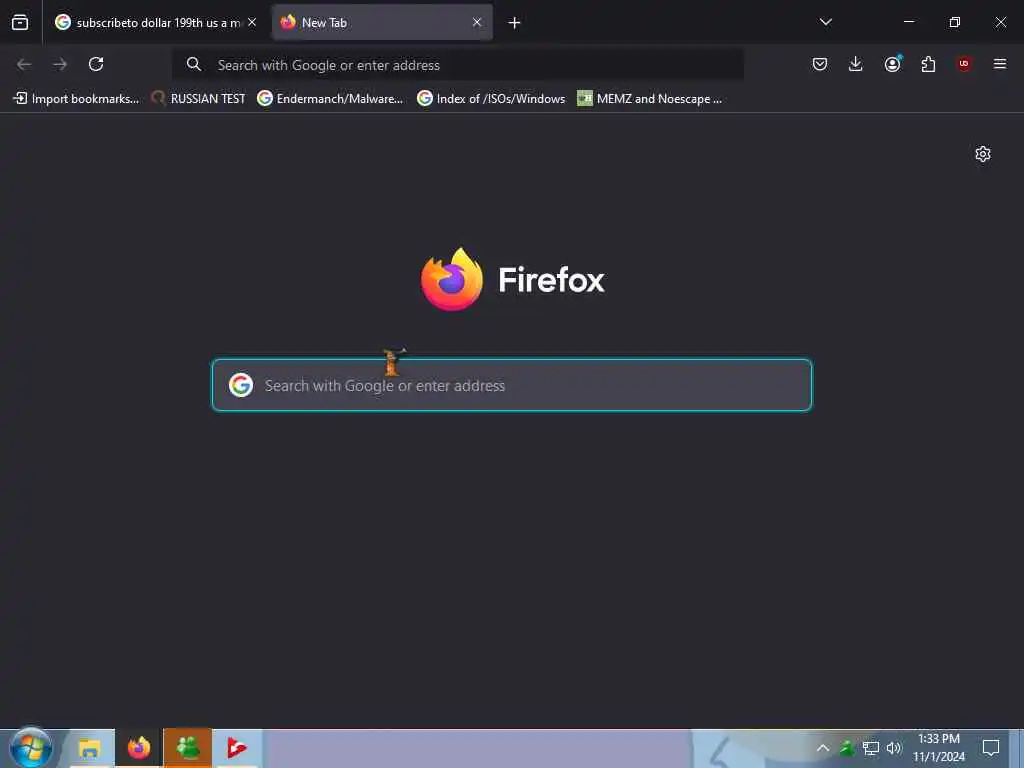Open File Explorer from the taskbar
The image size is (1024, 768).
89,748
